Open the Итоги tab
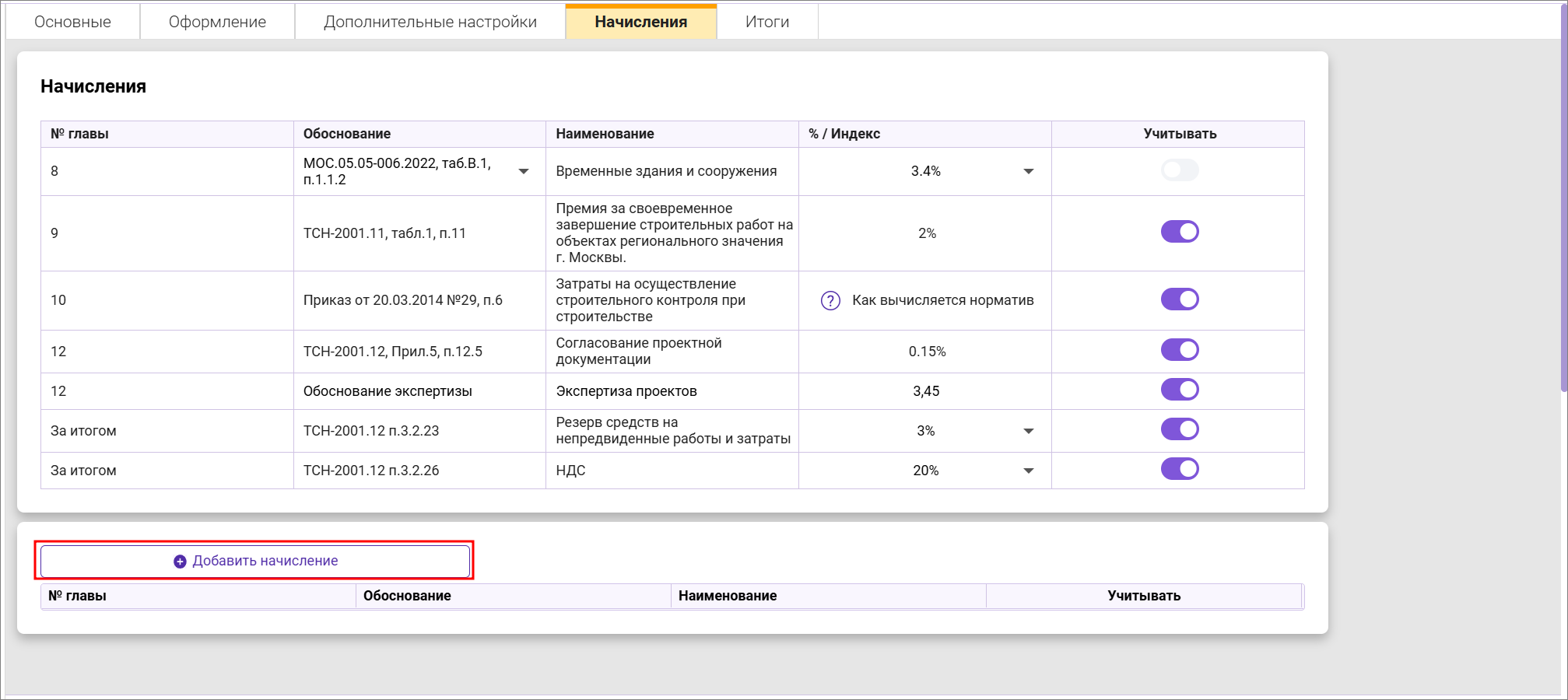 point(766,22)
